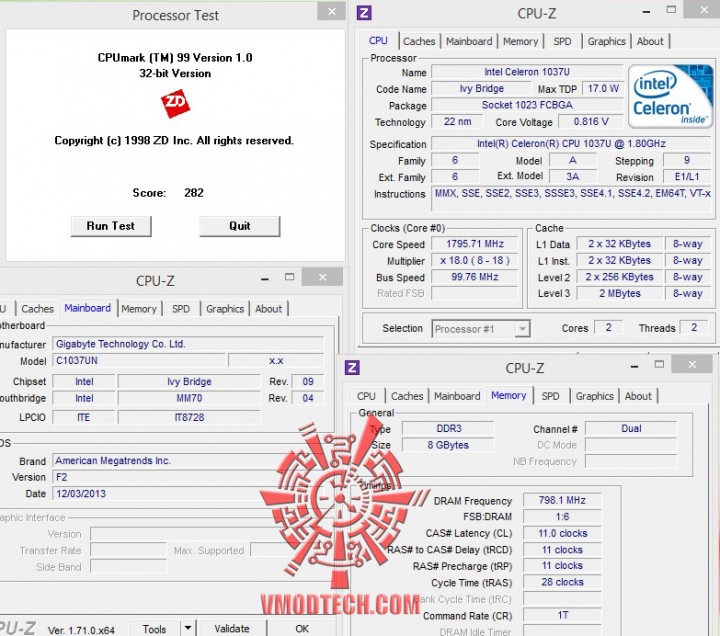
Task: Minimize the top CPU-Z window
Action: click(x=647, y=11)
